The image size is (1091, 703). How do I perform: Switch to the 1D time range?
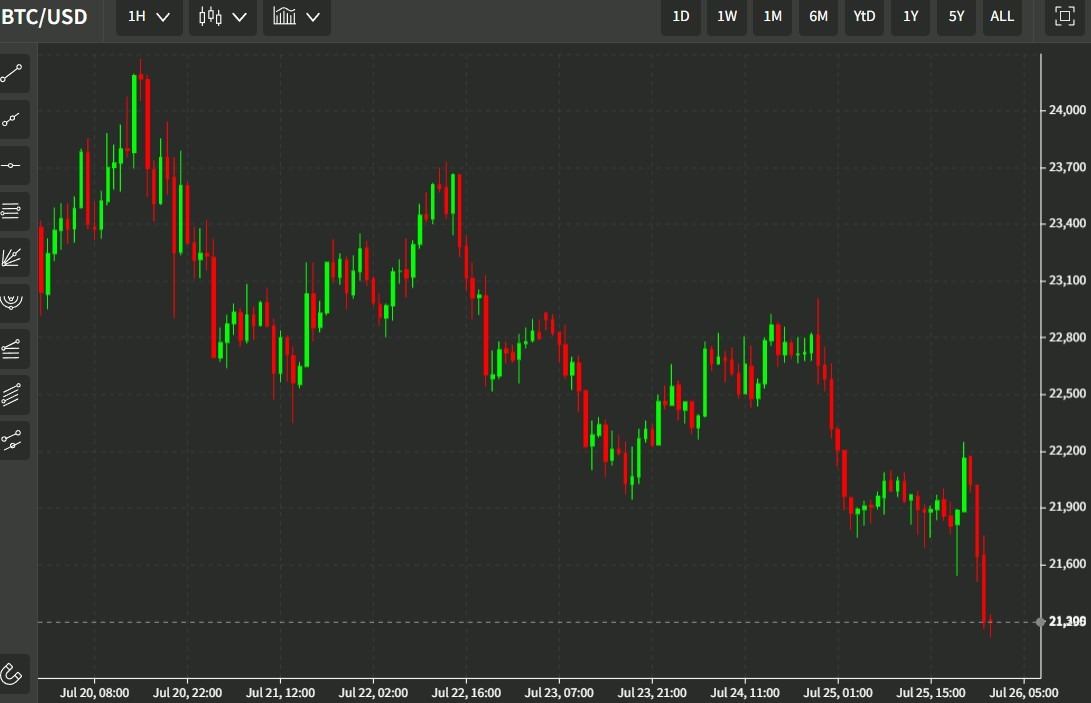tap(681, 17)
